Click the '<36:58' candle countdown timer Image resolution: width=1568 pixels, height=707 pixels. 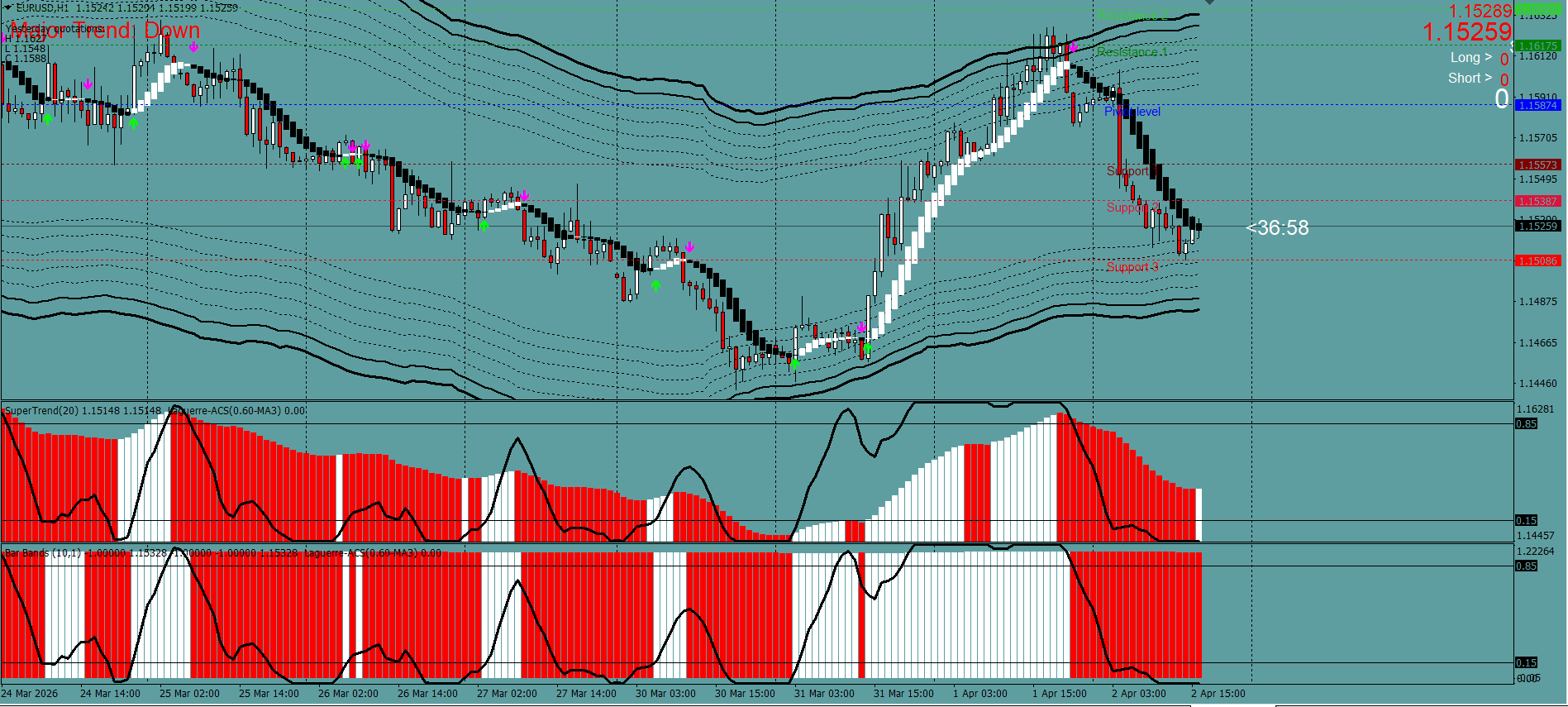click(1277, 227)
